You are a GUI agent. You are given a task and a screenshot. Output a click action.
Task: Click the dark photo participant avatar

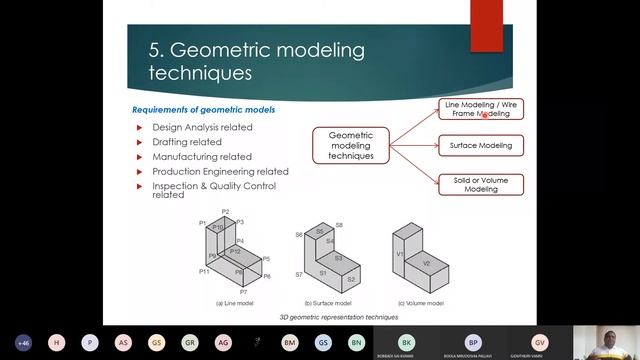point(257,343)
